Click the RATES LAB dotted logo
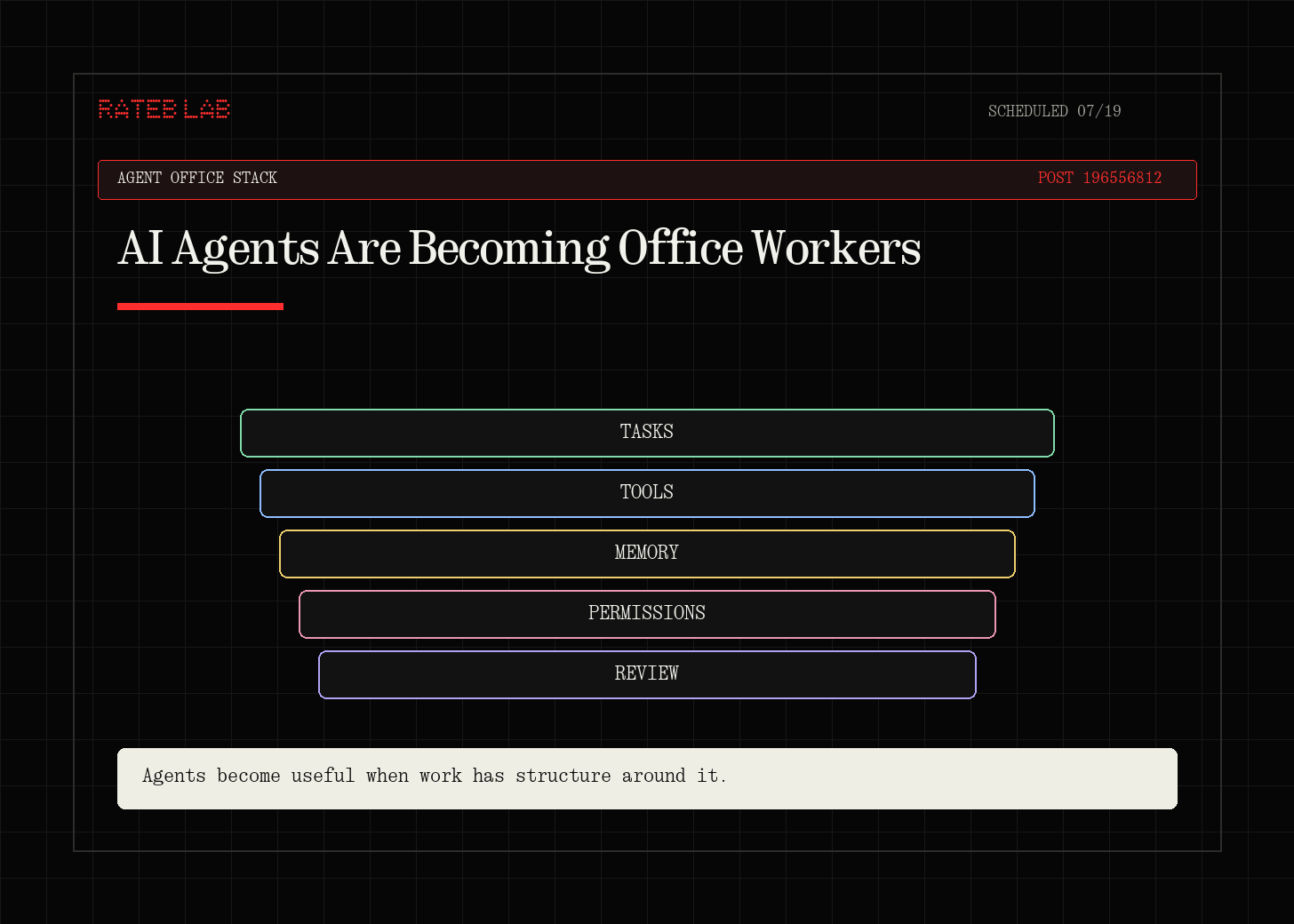 click(x=164, y=109)
